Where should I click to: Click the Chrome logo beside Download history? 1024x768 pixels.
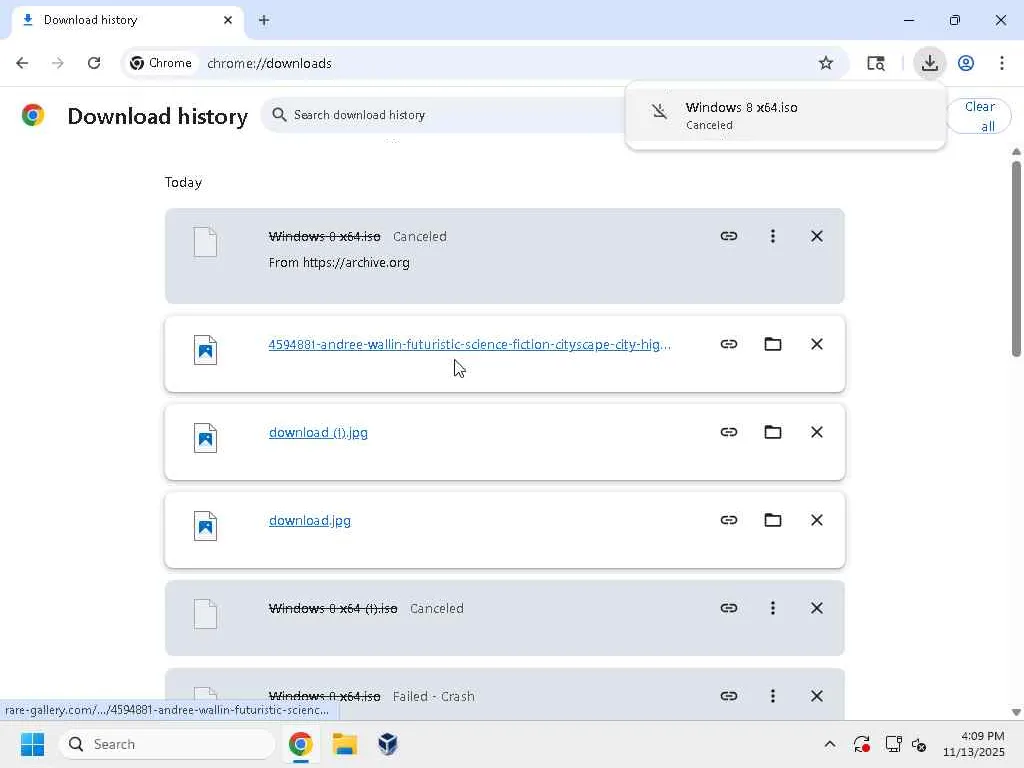(33, 115)
